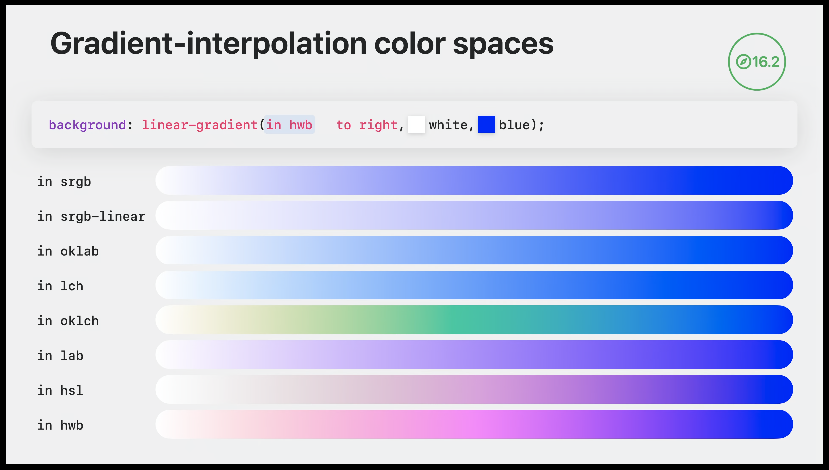829x470 pixels.
Task: Click the oklab gradient bar
Action: point(474,250)
